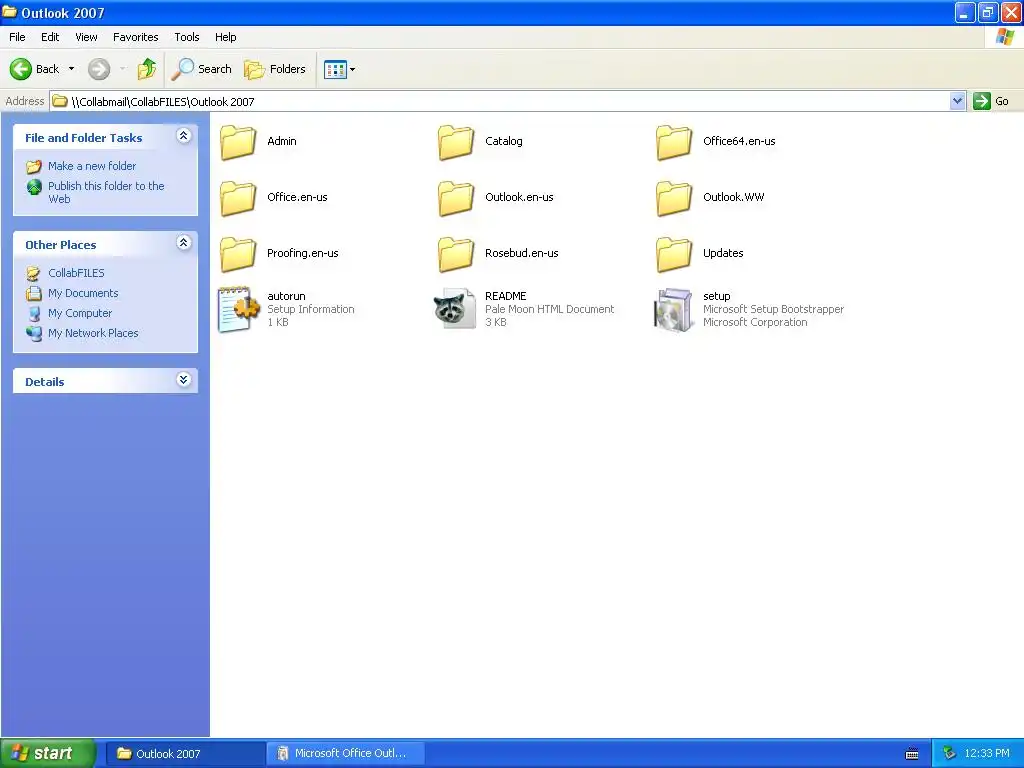The height and width of the screenshot is (768, 1024).
Task: Open the Catalog folder icon
Action: point(456,142)
